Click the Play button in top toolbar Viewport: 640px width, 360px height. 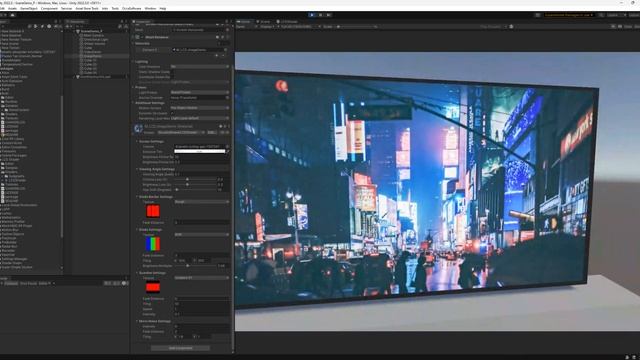312,15
